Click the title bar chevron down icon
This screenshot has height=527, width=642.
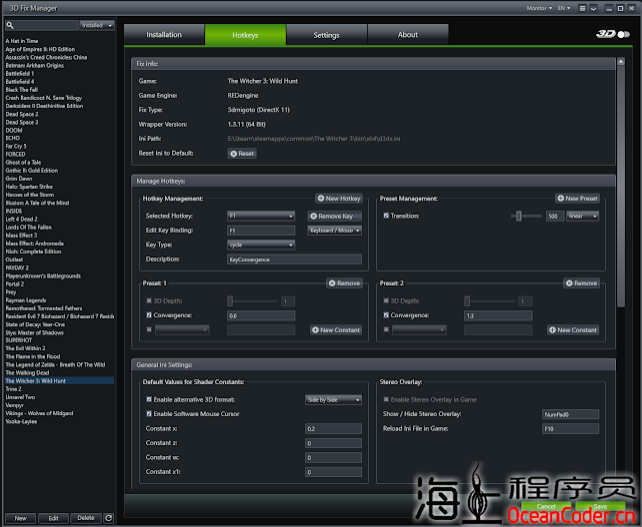[593, 8]
